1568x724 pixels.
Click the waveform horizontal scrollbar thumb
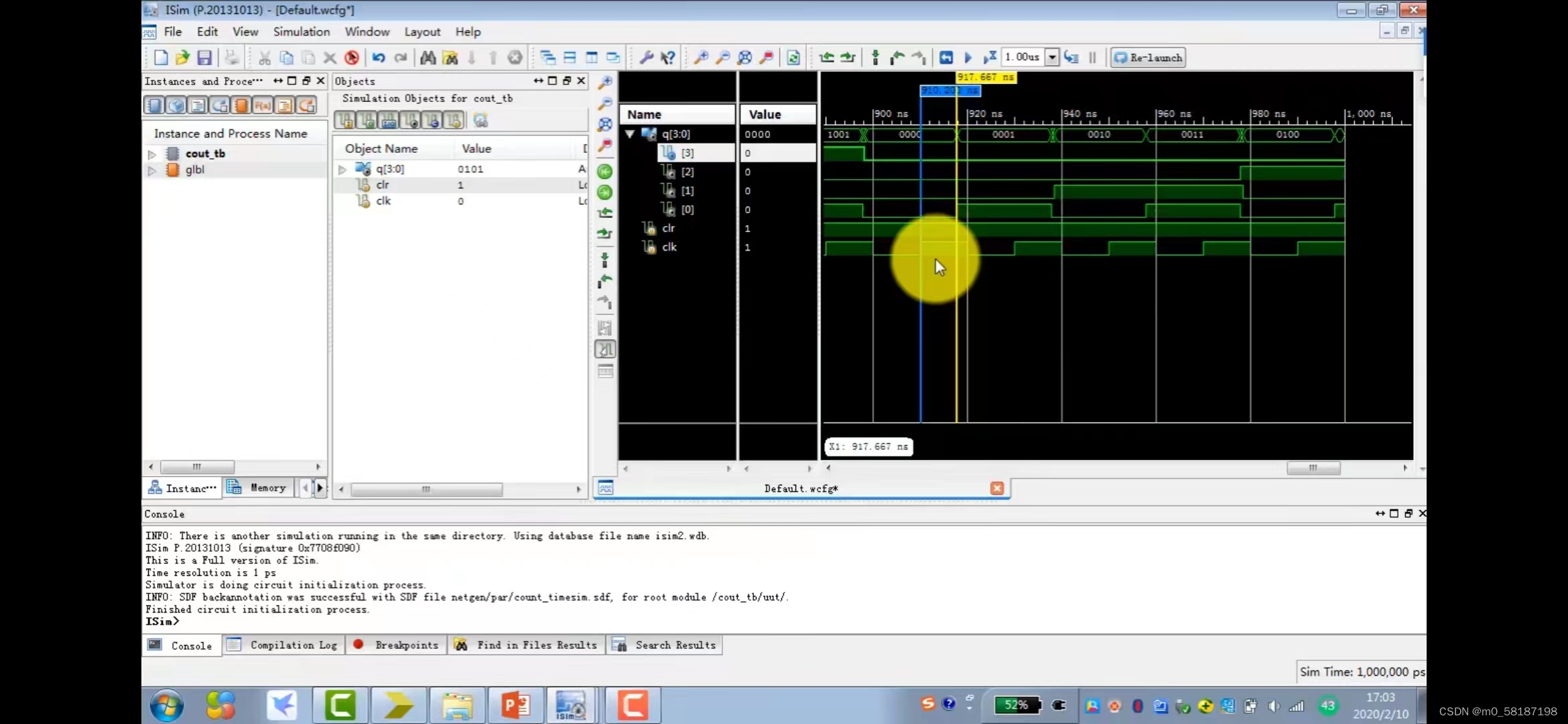click(x=1313, y=468)
